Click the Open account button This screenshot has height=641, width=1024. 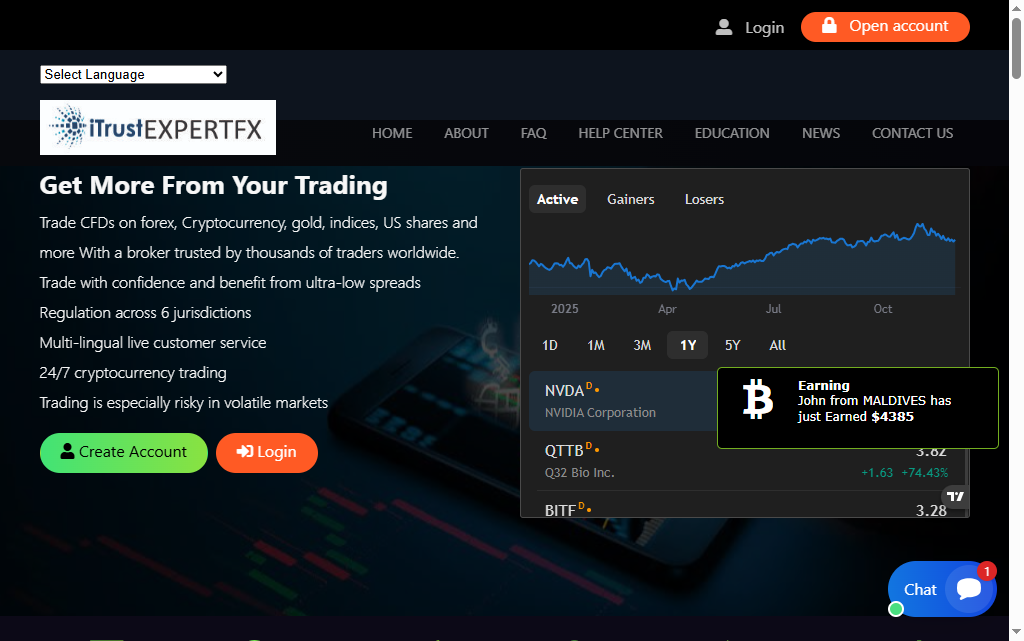[x=885, y=27]
